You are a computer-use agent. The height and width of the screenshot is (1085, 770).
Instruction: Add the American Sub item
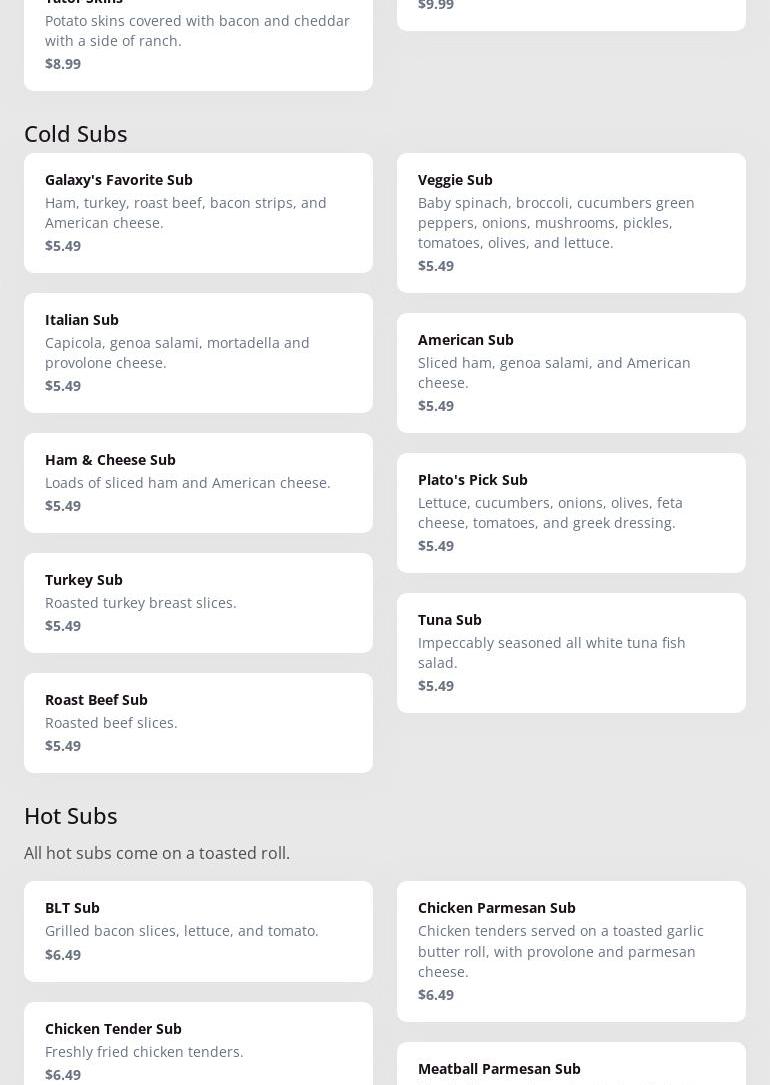tap(571, 372)
